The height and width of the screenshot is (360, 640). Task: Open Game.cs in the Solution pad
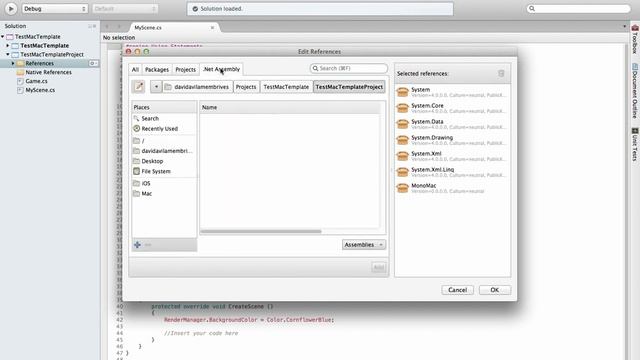pyautogui.click(x=36, y=81)
